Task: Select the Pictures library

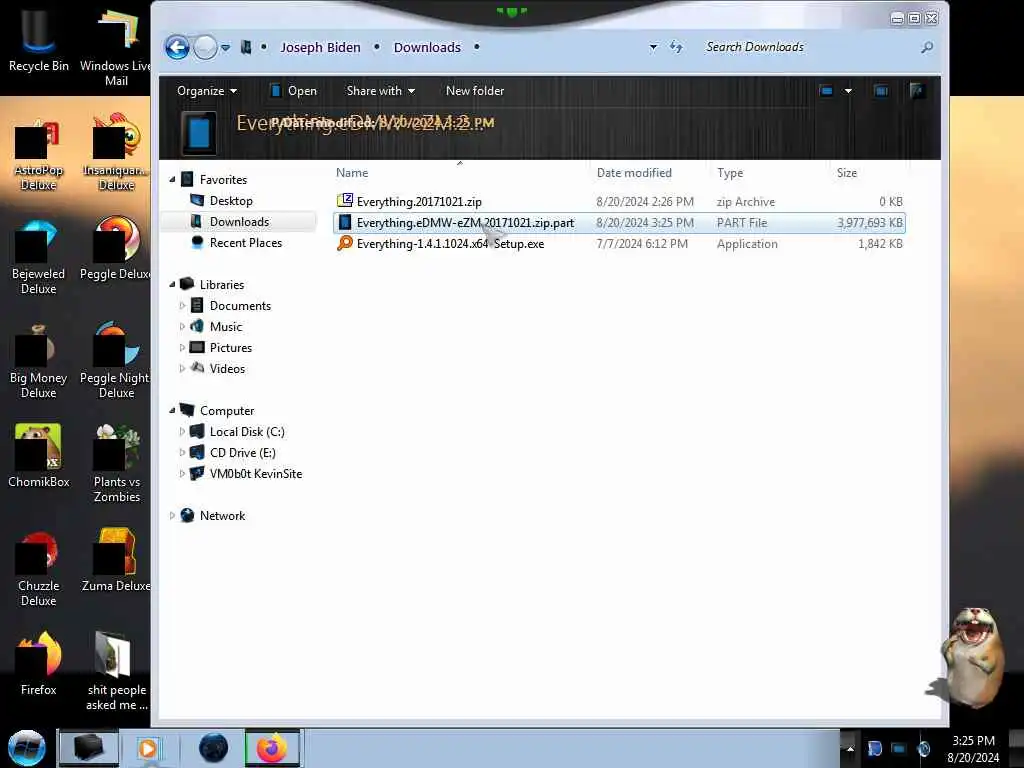Action: (x=231, y=347)
